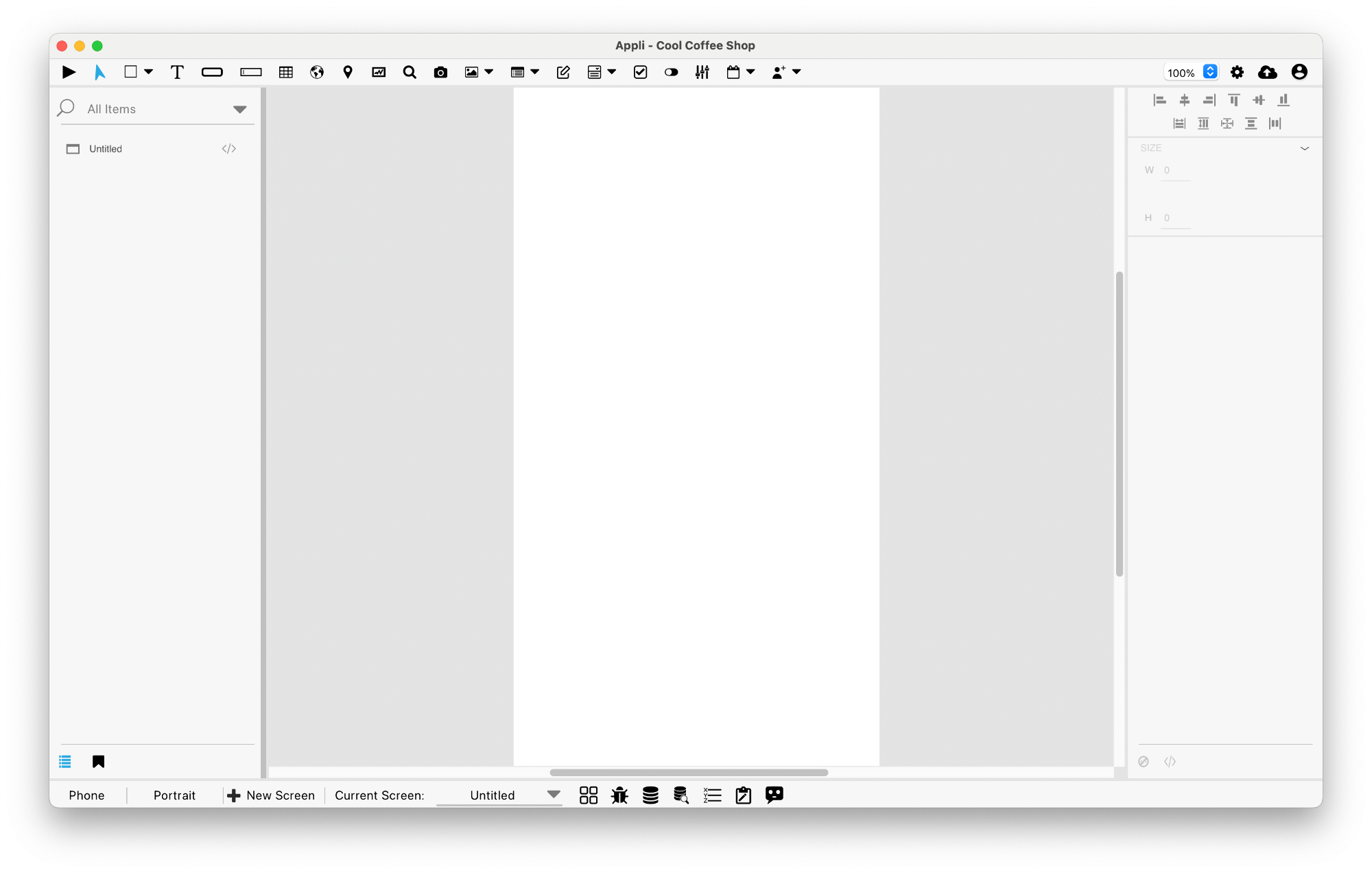Select the Image component tool
This screenshot has height=873, width=1372.
pyautogui.click(x=471, y=72)
